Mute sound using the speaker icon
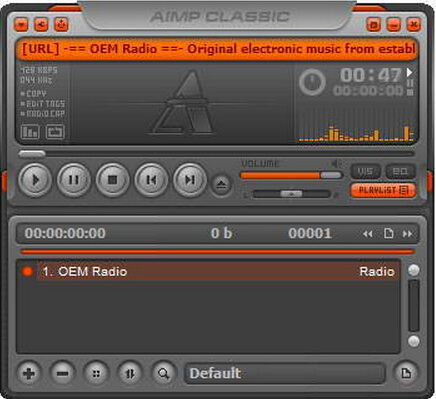Screen dimensions: 436x399 336,163
